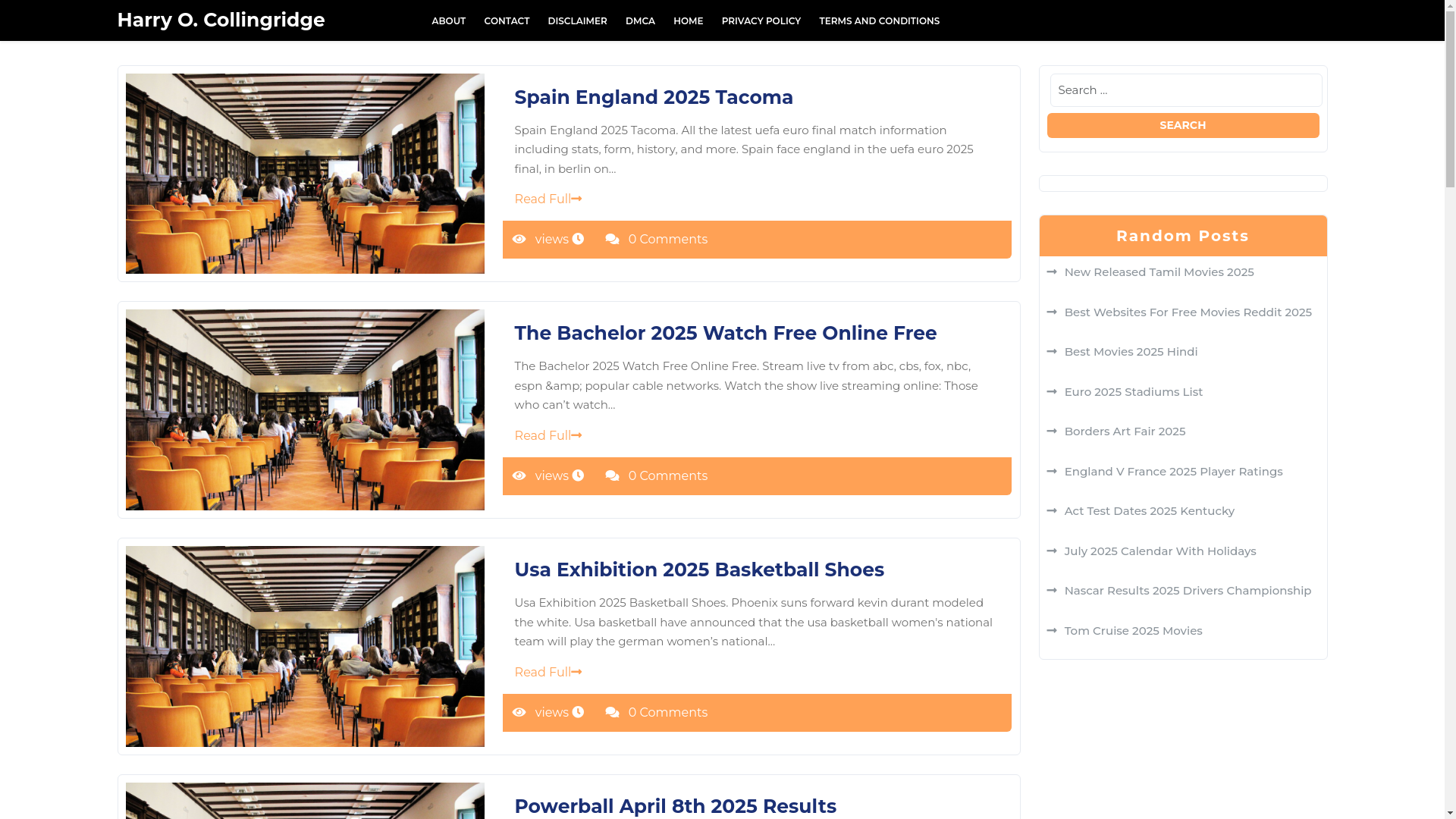1456x819 pixels.
Task: Click the eye views icon on Spain England post
Action: 519,240
